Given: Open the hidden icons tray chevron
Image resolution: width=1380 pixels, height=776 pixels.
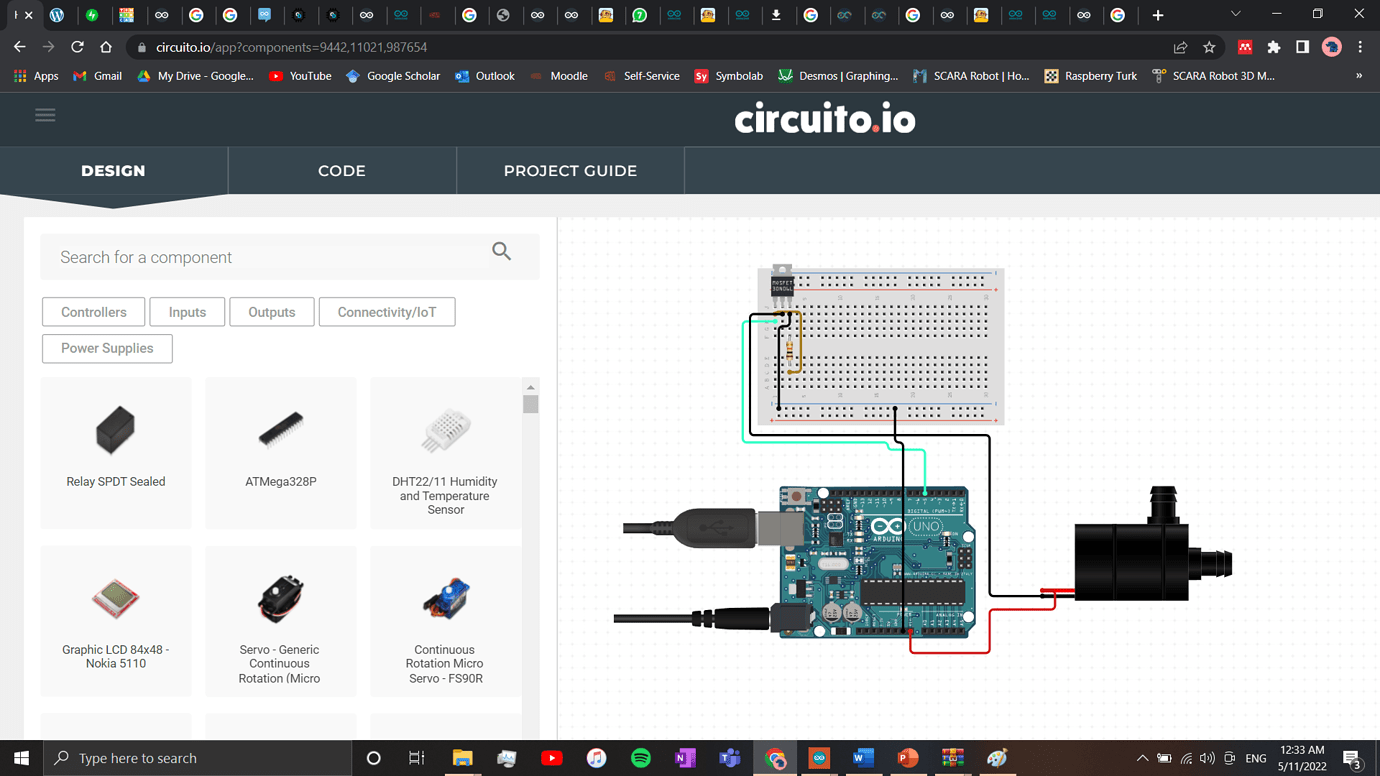Looking at the screenshot, I should [1141, 757].
